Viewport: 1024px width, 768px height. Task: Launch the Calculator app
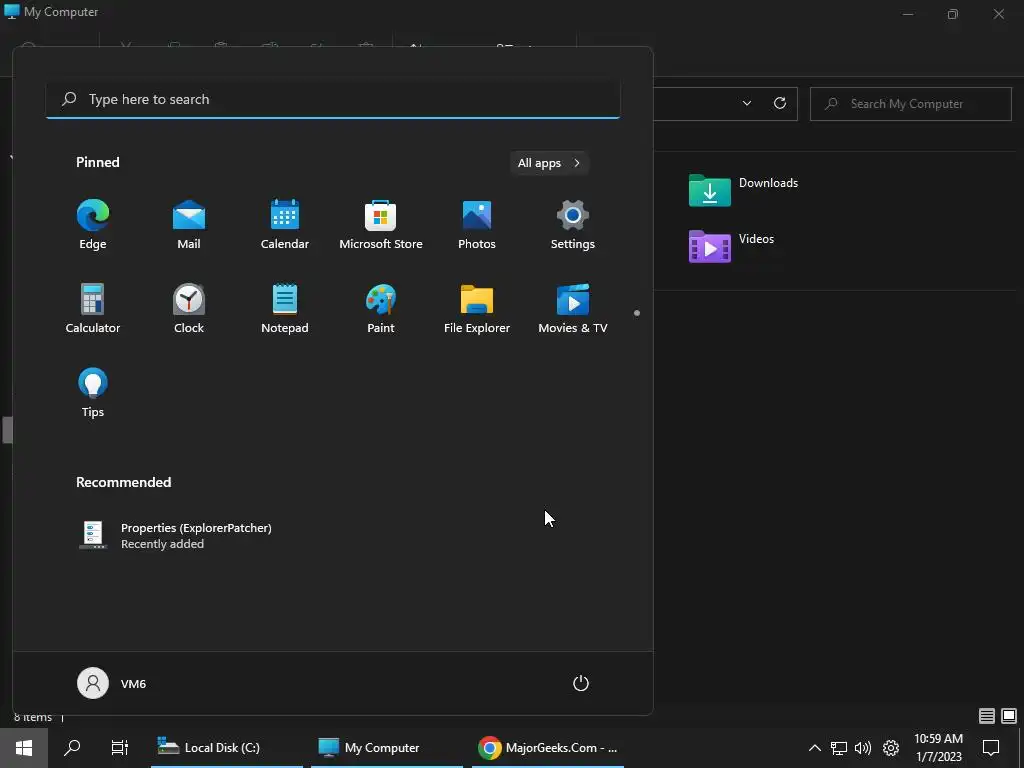93,309
